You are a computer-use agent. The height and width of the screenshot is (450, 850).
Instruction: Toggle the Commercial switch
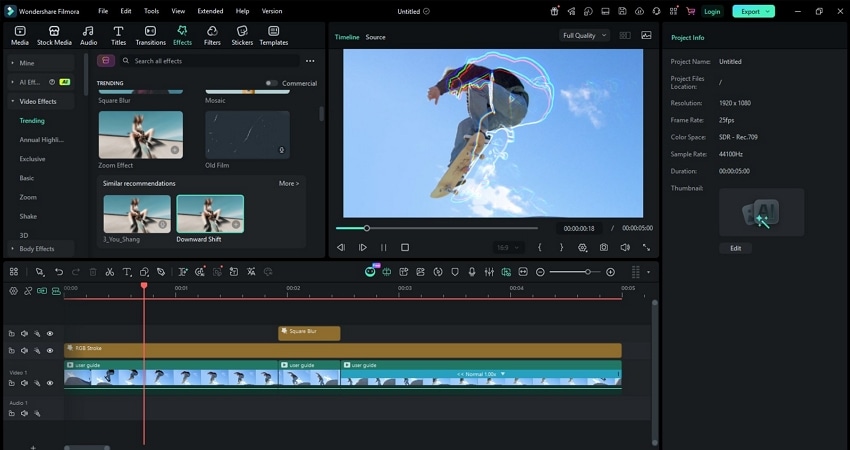[x=272, y=83]
